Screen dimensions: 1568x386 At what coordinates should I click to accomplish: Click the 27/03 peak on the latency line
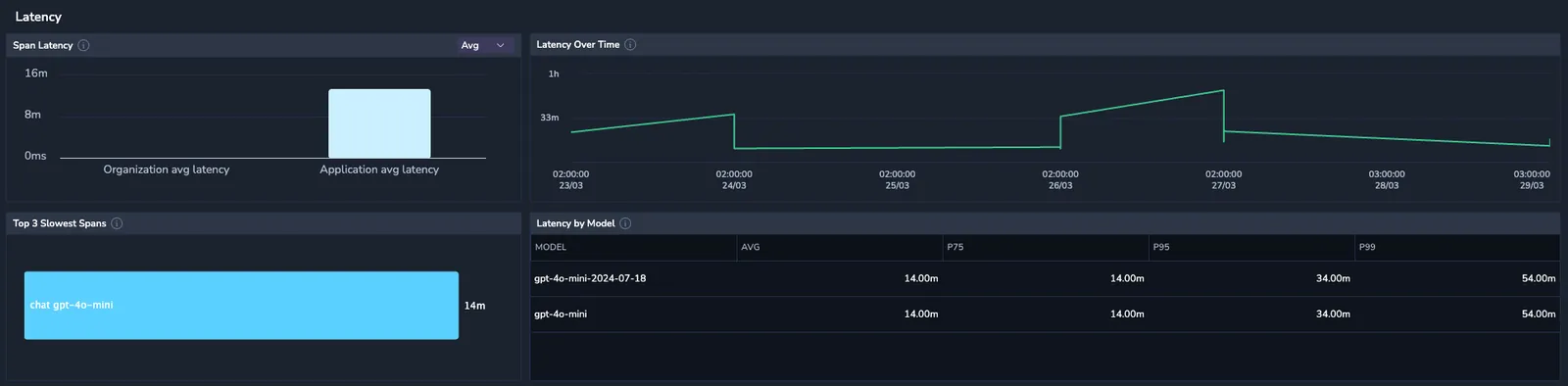pyautogui.click(x=1223, y=91)
